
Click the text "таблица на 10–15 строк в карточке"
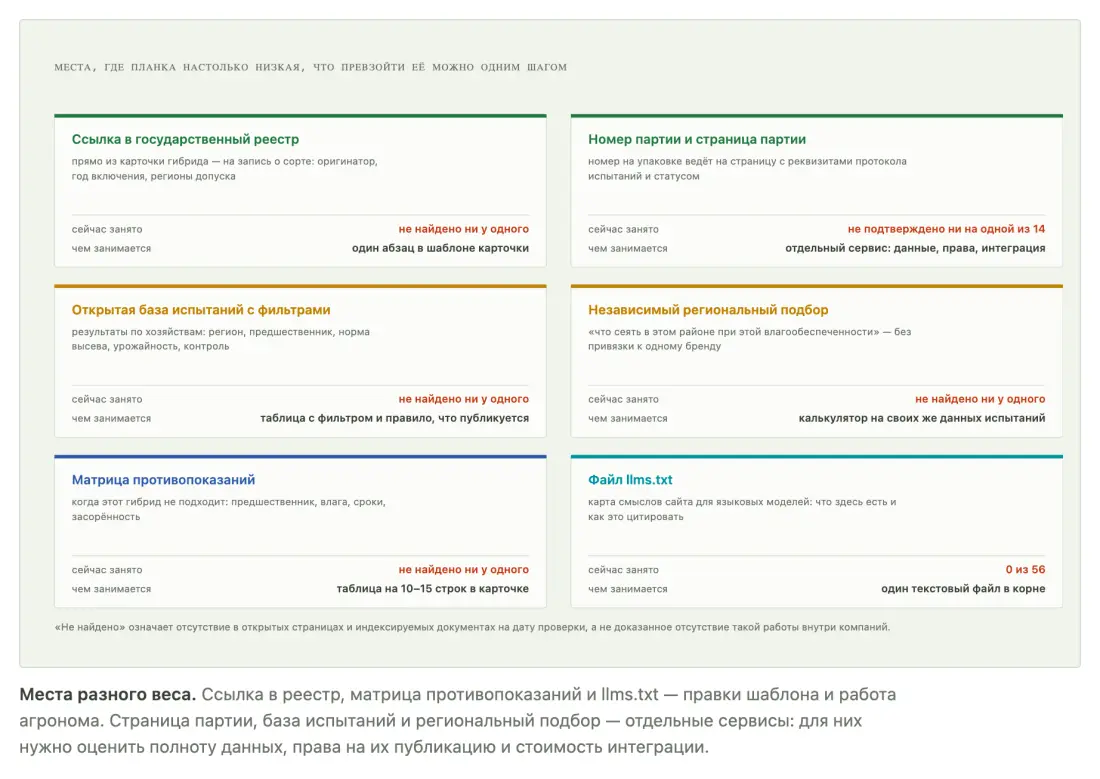tap(433, 589)
